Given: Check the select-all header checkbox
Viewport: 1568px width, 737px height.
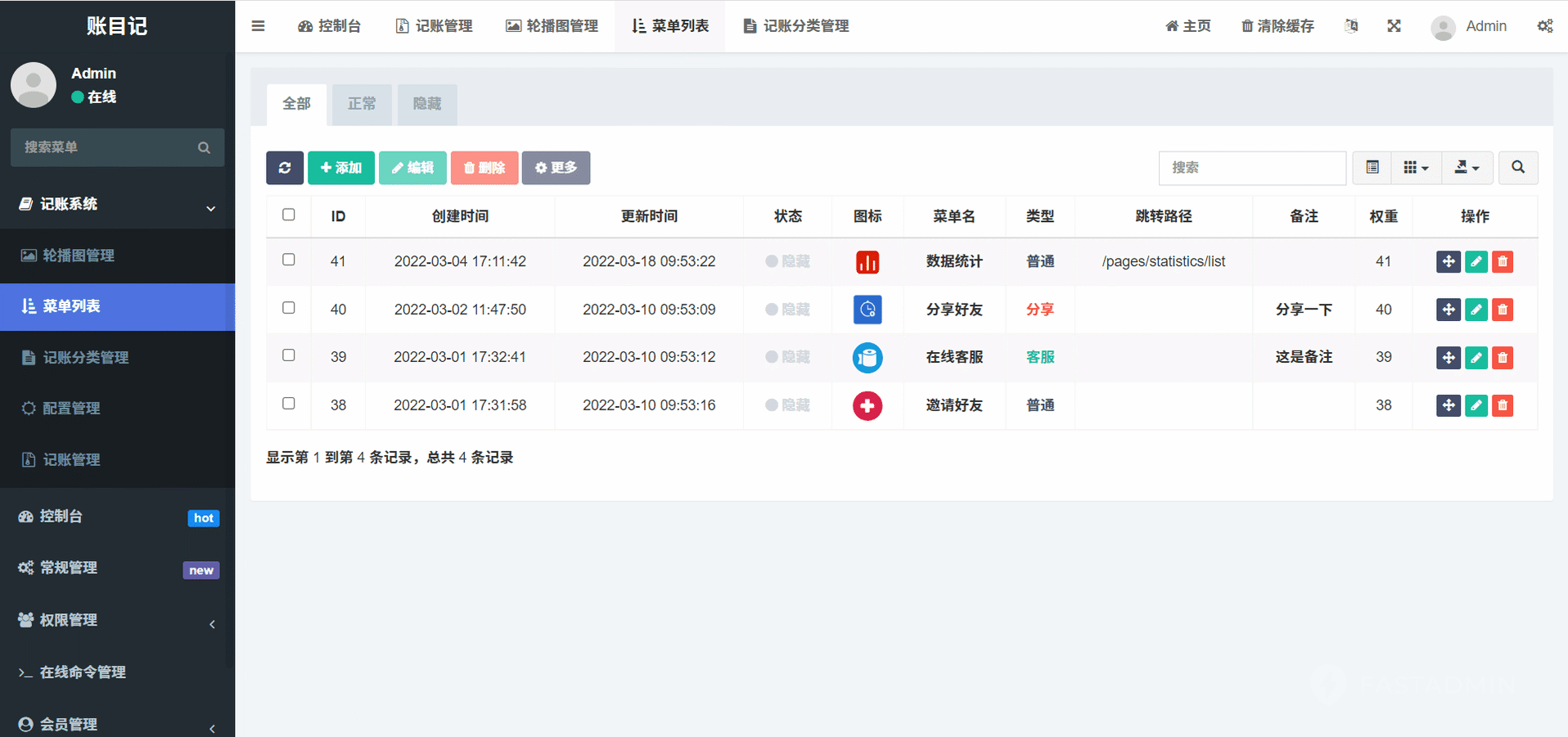Looking at the screenshot, I should 289,215.
